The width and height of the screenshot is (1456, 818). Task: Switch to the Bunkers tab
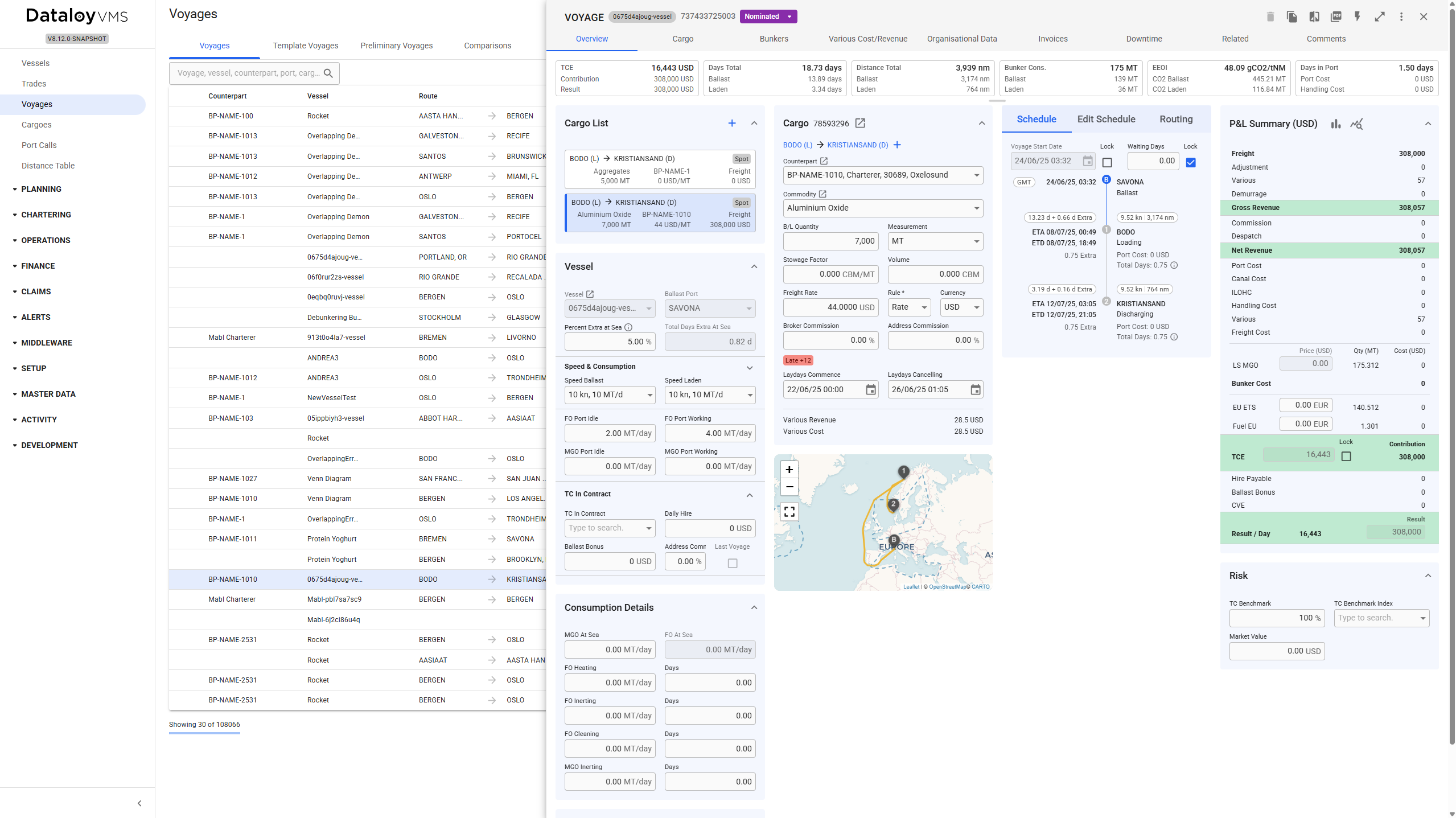[x=774, y=39]
